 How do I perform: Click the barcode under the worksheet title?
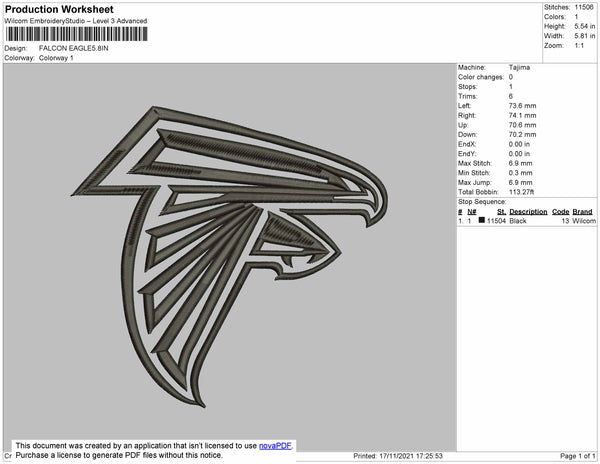[x=76, y=34]
